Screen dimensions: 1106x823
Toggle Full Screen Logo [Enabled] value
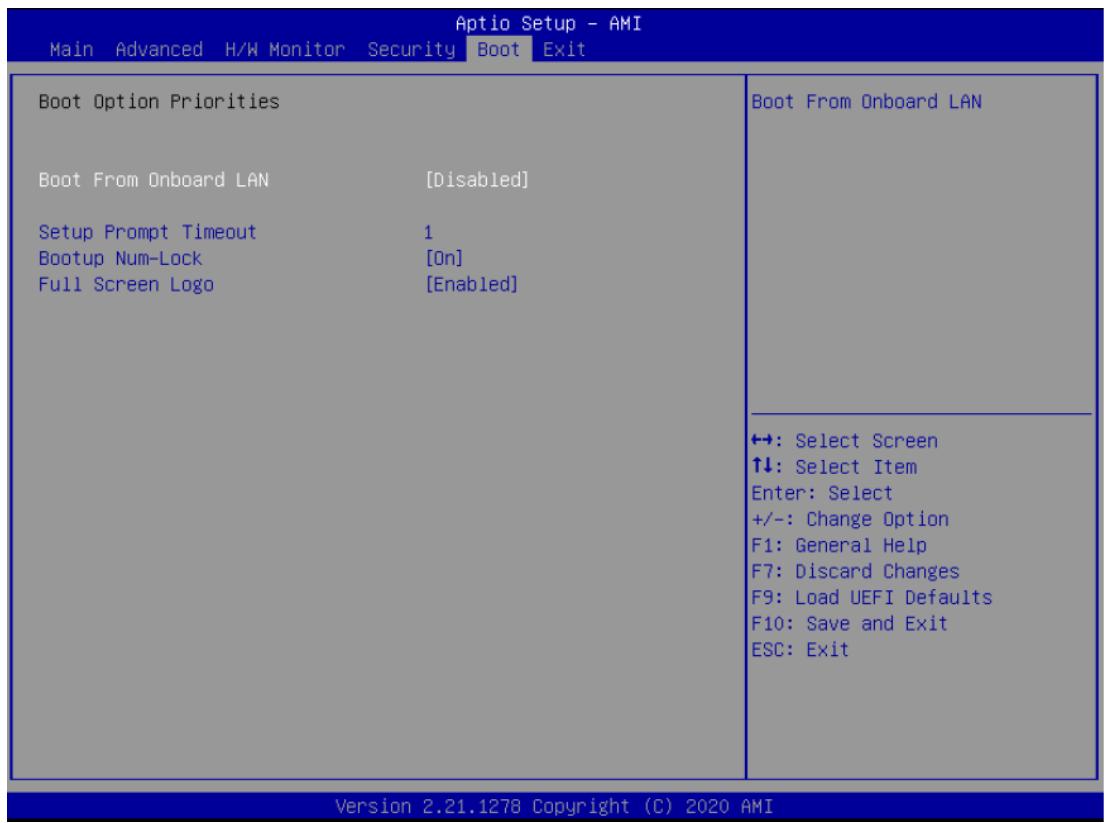point(471,285)
